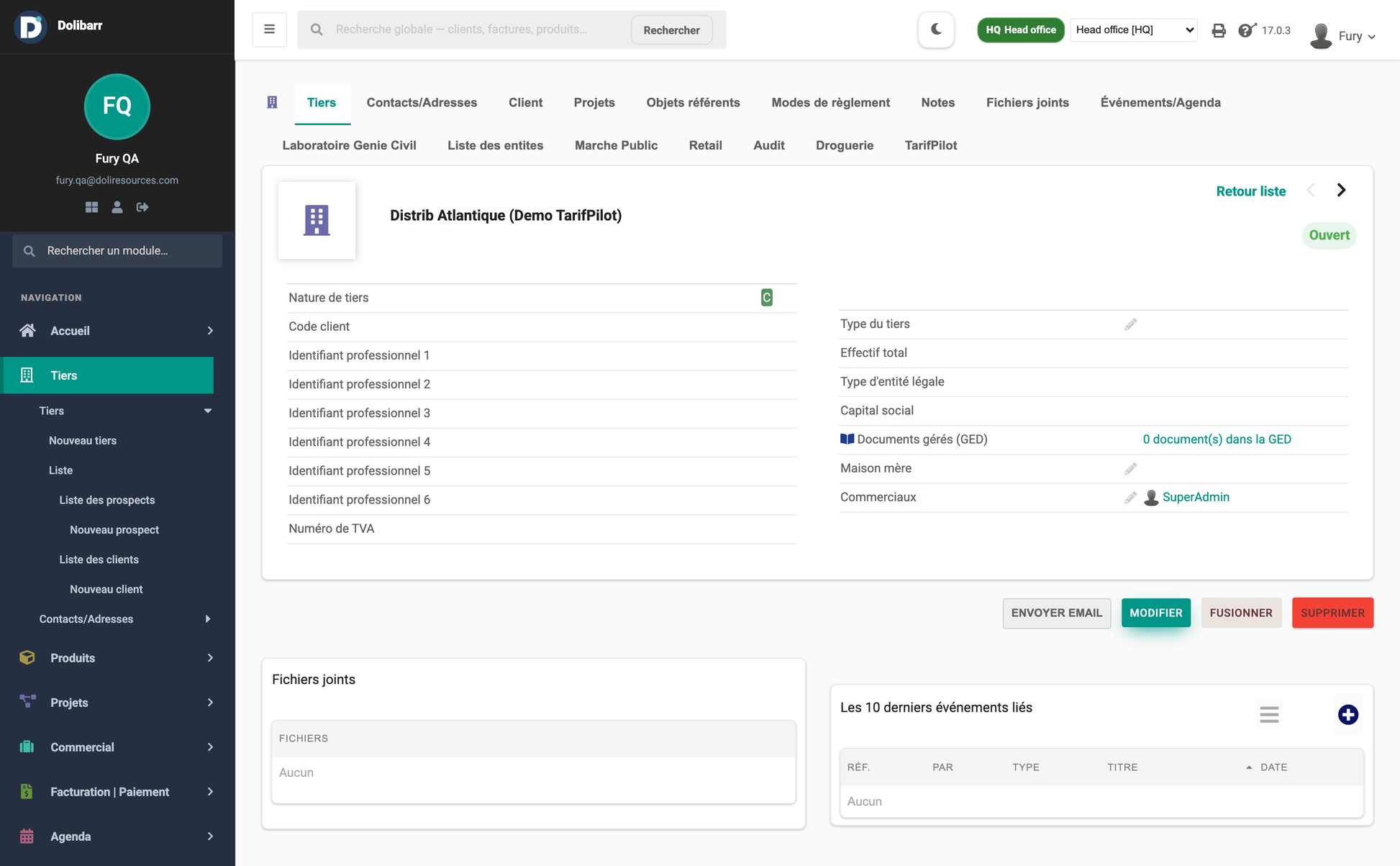The height and width of the screenshot is (866, 1400).
Task: Open the events list icon next to the plus
Action: coord(1269,714)
